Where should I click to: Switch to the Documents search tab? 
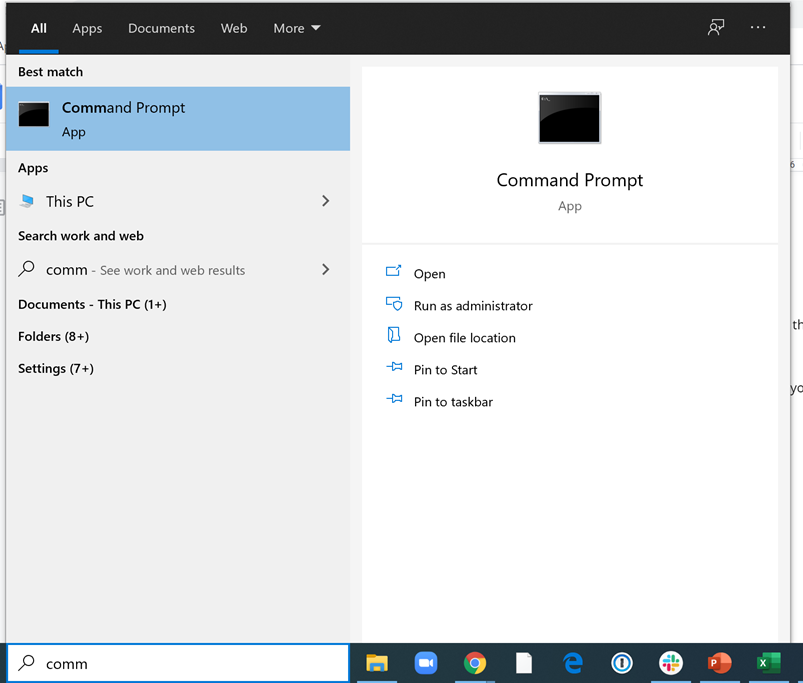click(161, 28)
